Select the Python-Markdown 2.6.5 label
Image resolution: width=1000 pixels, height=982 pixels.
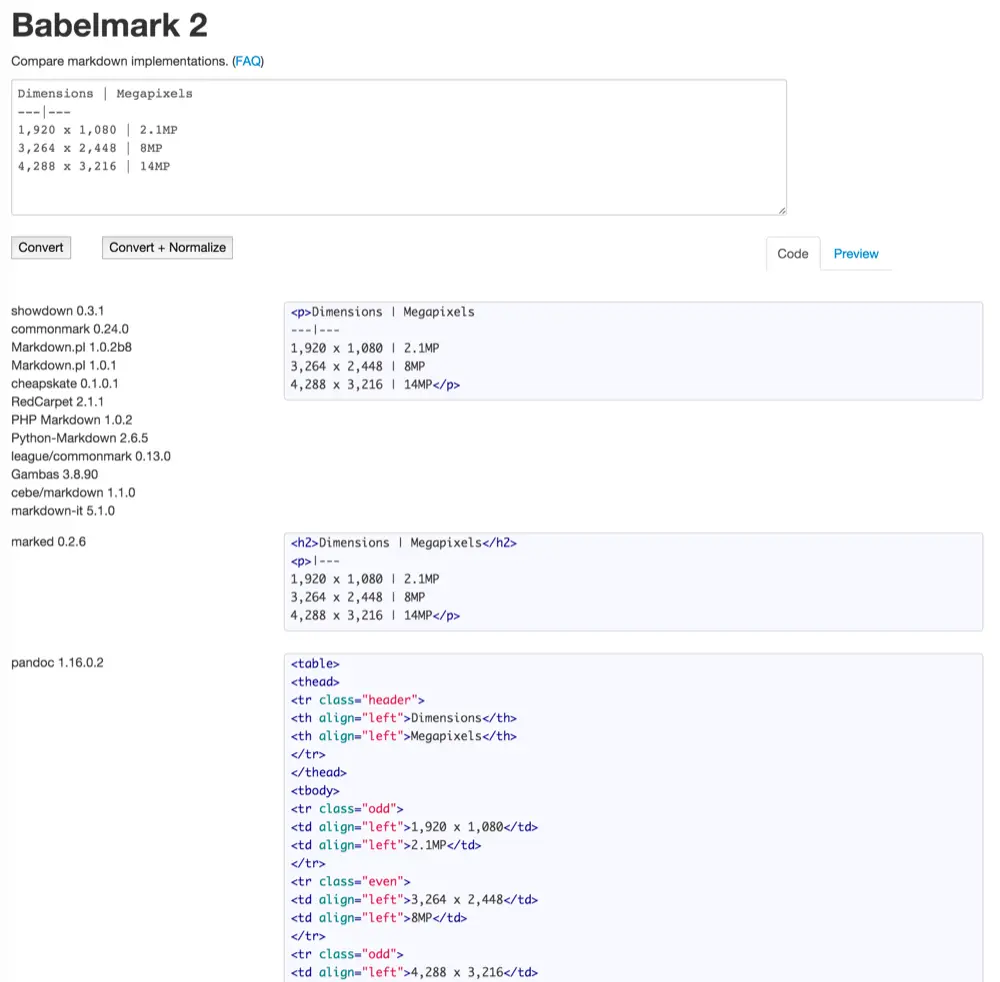(x=80, y=438)
